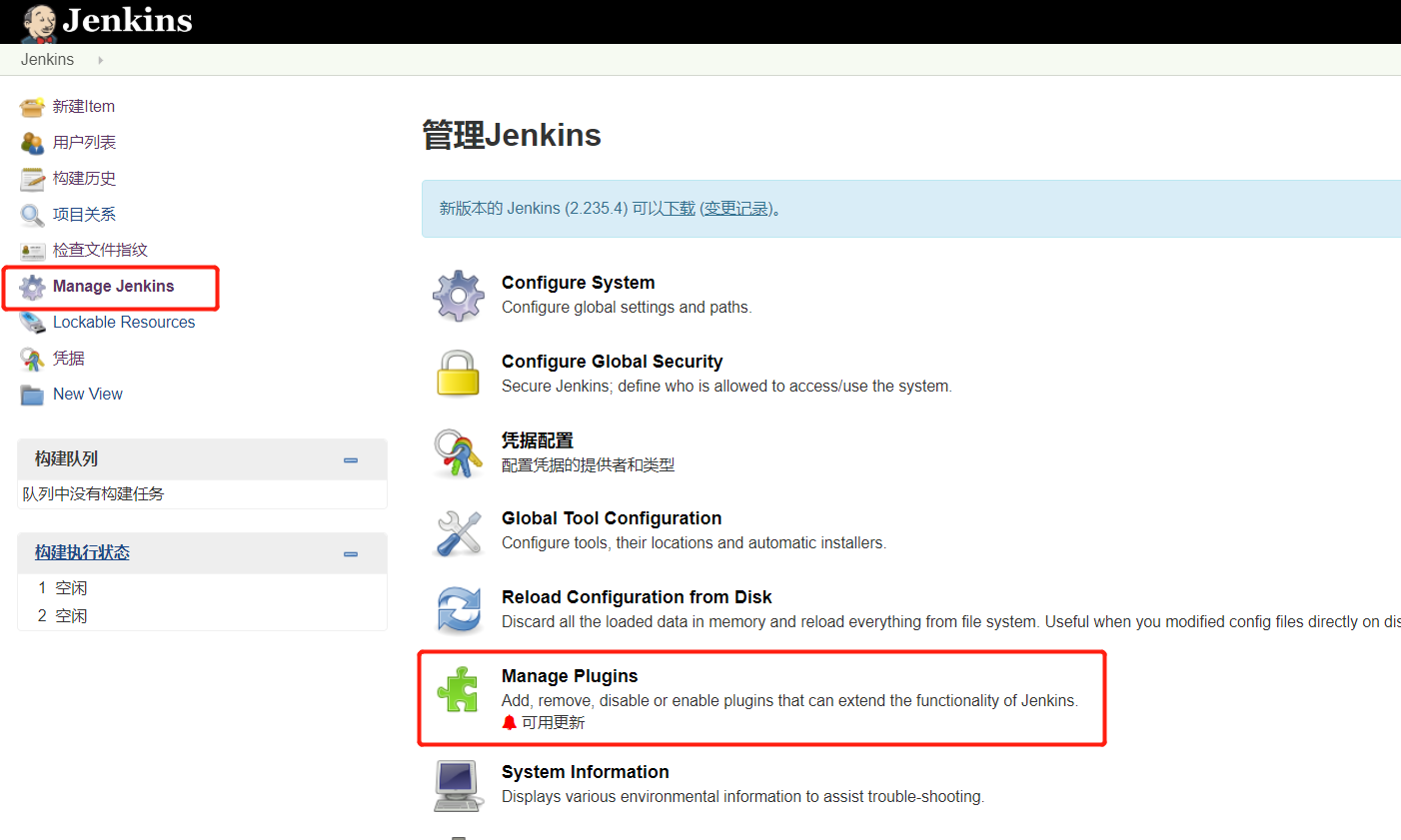
Task: Click the System Information monitor icon
Action: (458, 785)
